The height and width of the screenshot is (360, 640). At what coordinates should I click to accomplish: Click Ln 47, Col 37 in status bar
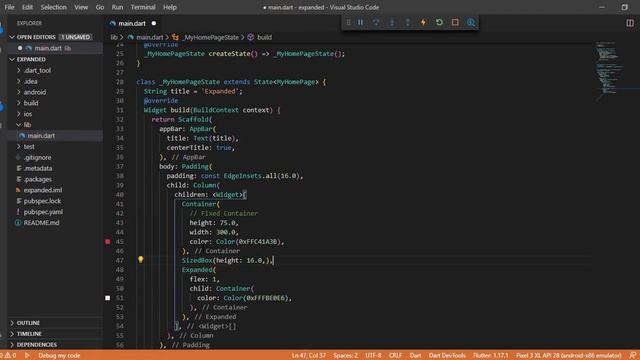309,356
